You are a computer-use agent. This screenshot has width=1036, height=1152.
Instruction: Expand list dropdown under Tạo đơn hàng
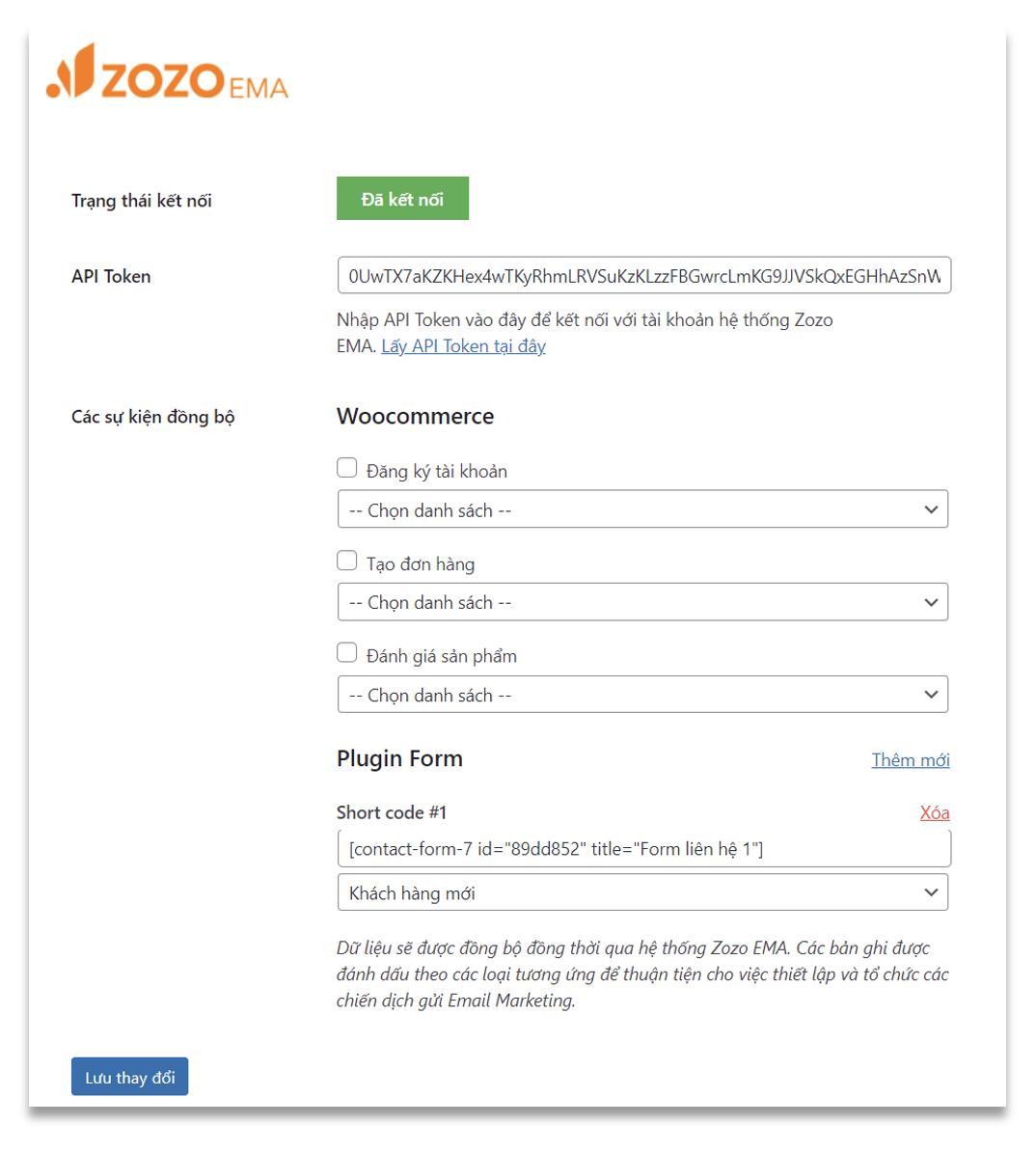[x=642, y=602]
